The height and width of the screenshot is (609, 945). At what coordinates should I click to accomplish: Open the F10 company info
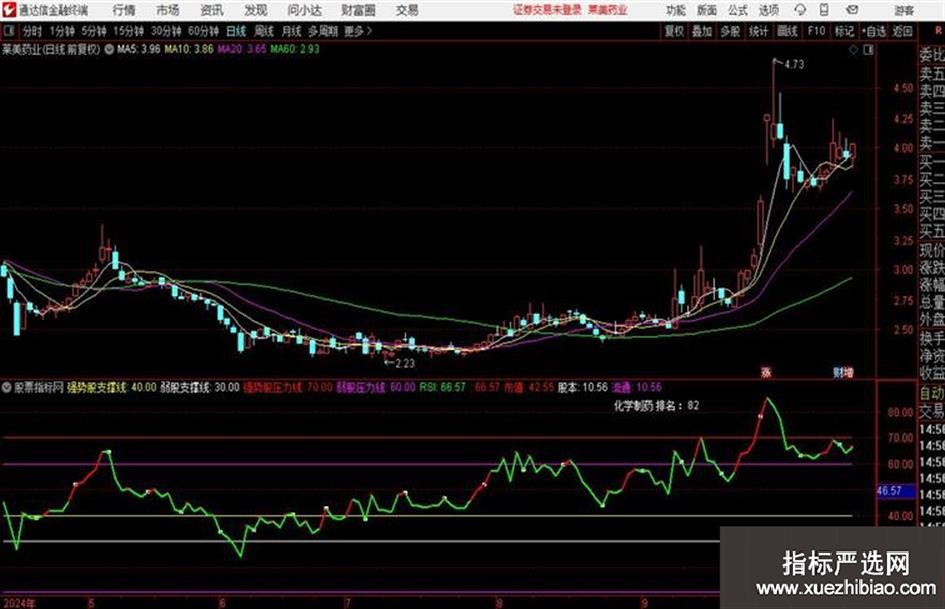pos(816,31)
